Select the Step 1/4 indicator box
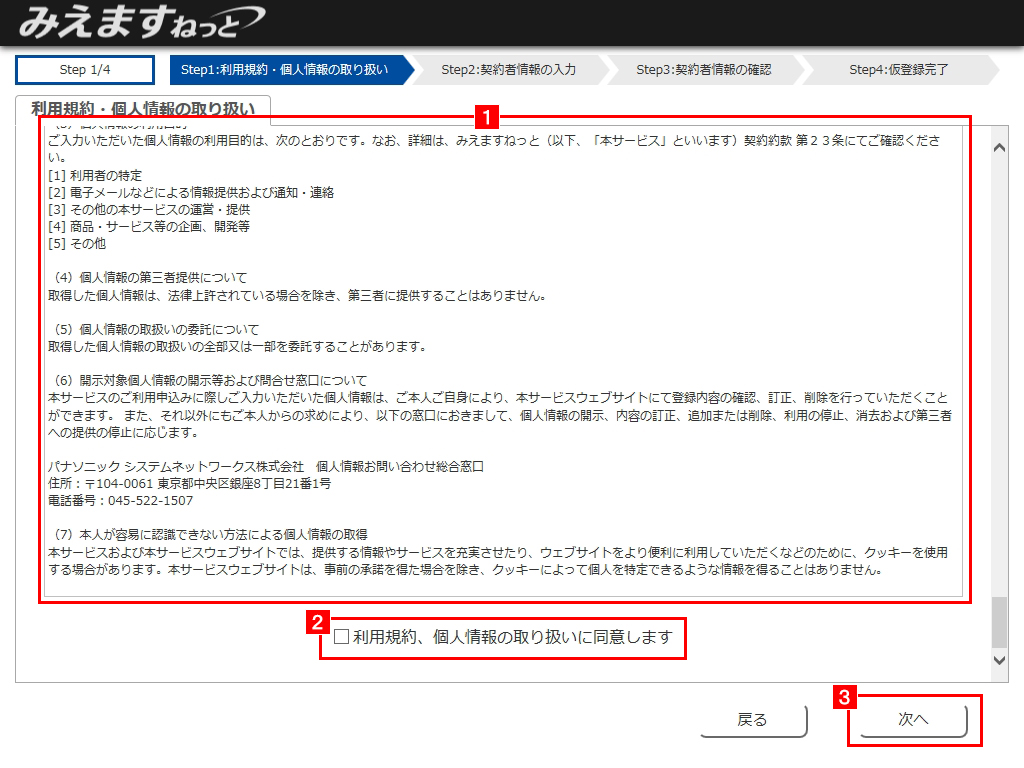This screenshot has width=1024, height=768. 85,70
